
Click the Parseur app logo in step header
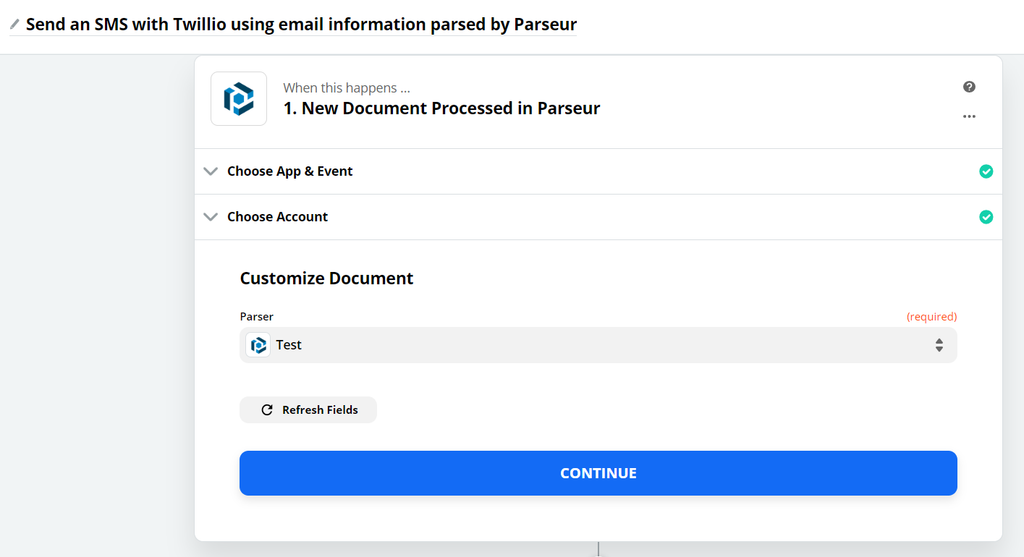click(238, 99)
